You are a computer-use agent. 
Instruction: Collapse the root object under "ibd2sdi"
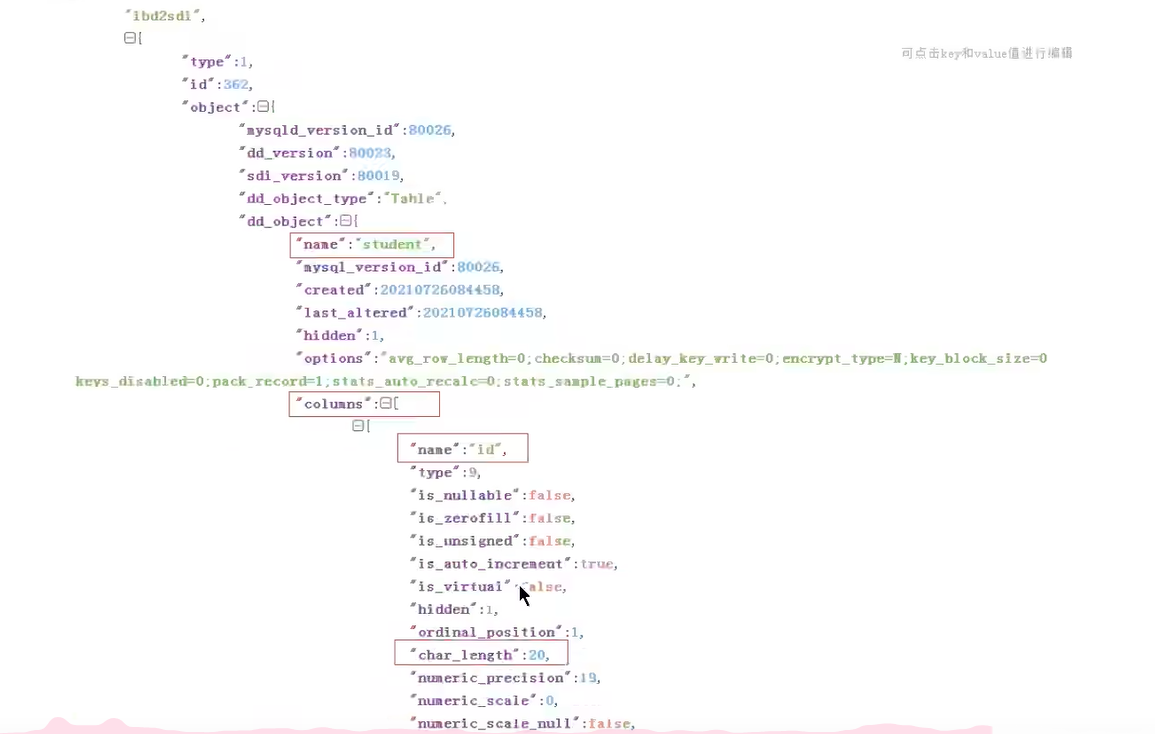point(130,38)
